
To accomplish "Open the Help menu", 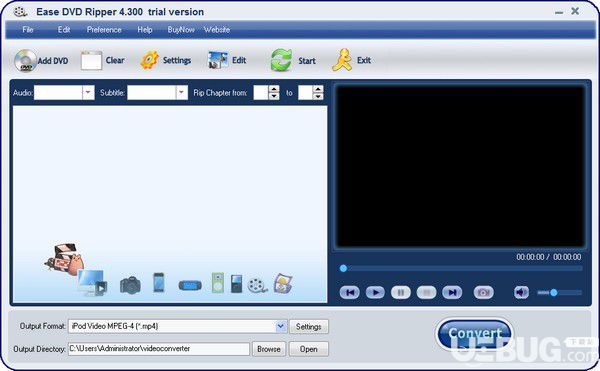I will [145, 29].
